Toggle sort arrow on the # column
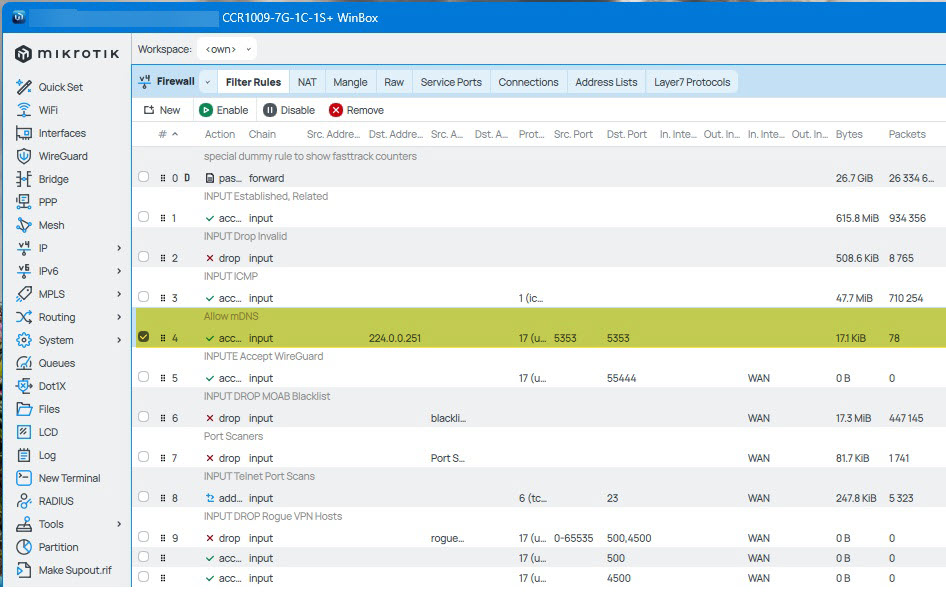 (175, 134)
